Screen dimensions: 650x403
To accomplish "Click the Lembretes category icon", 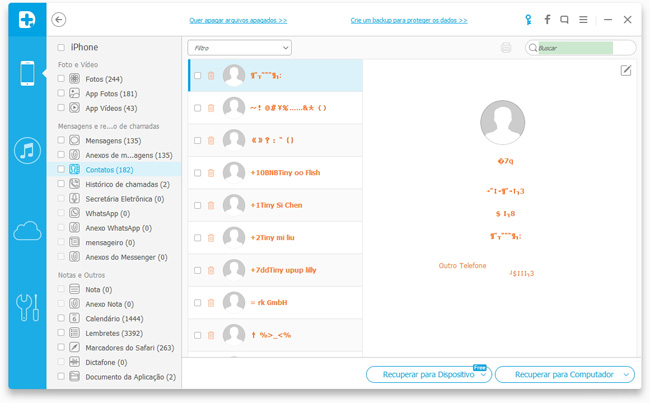I will click(x=75, y=333).
